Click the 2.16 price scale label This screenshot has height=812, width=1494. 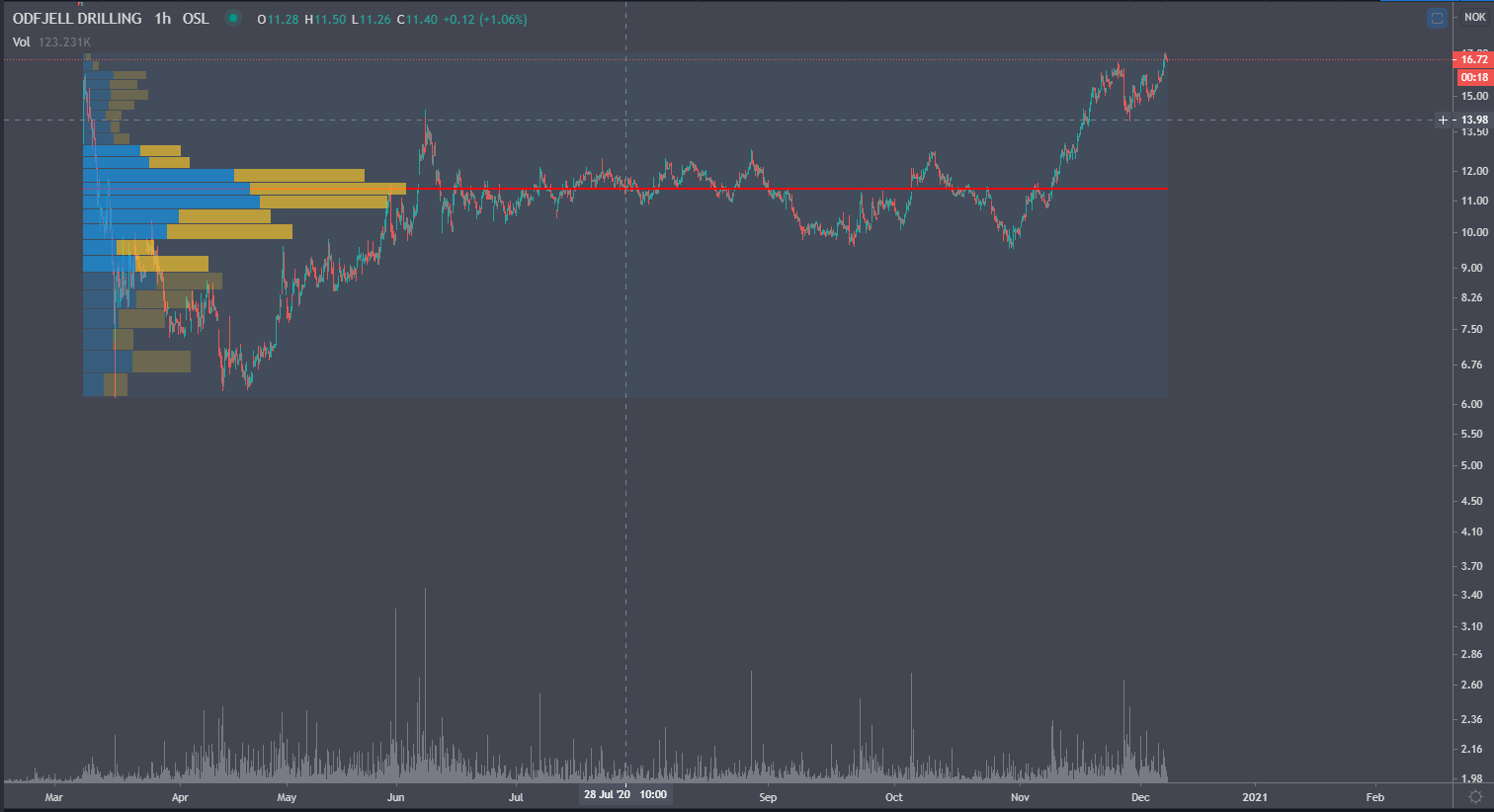pos(1472,749)
